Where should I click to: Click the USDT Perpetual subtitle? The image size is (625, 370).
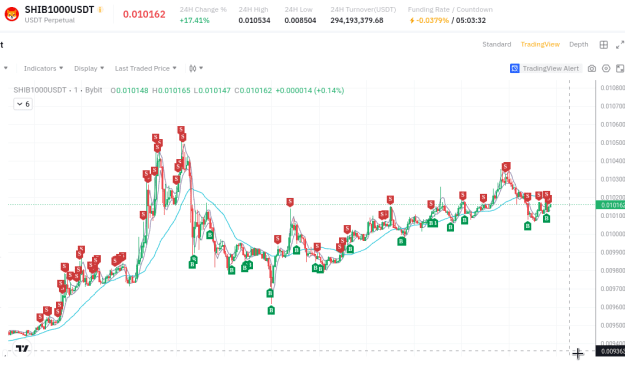(49, 20)
